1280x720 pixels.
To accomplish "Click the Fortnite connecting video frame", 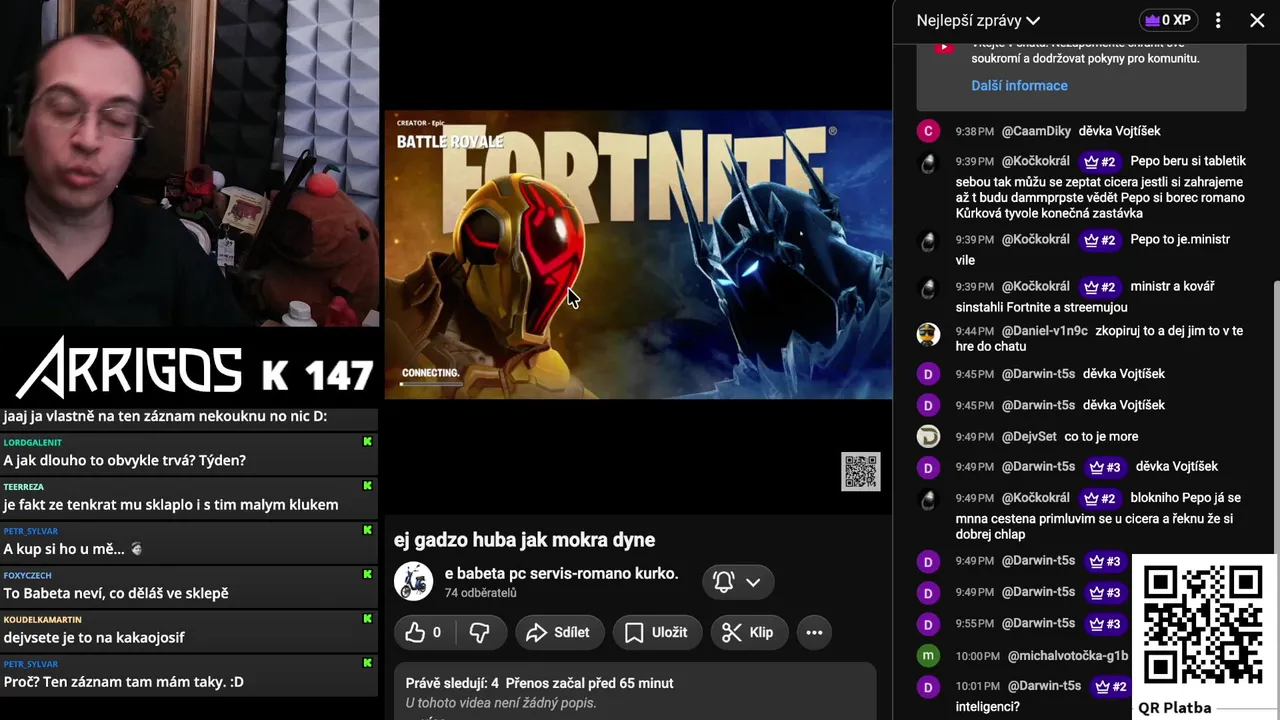I will [638, 255].
